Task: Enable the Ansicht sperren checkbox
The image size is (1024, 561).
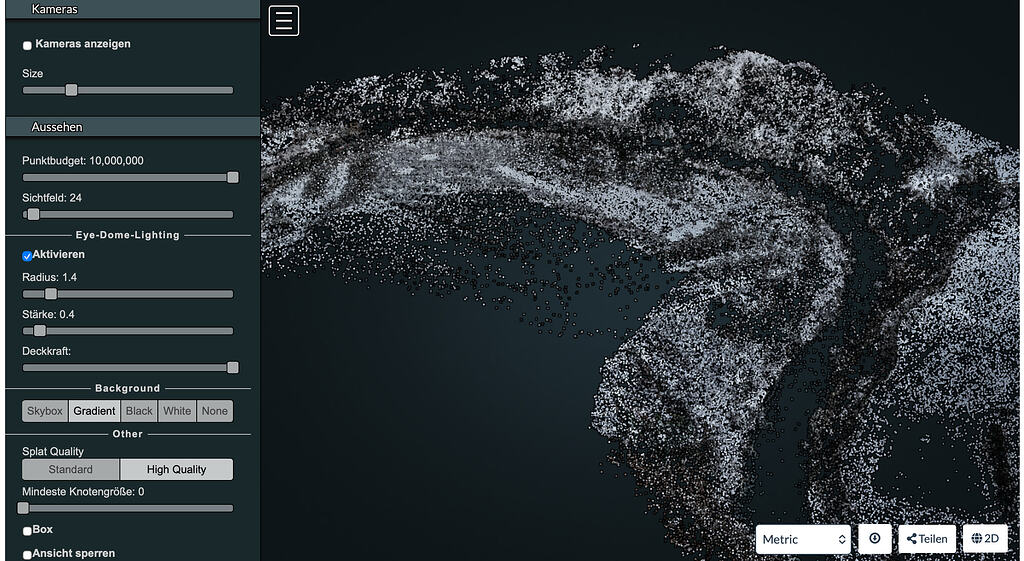Action: (x=27, y=554)
